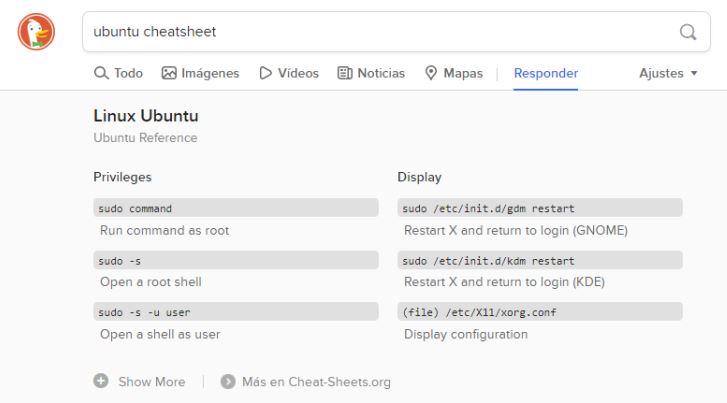Switch to the Vídeos tab
Viewport: 727px width, 403px height.
289,73
